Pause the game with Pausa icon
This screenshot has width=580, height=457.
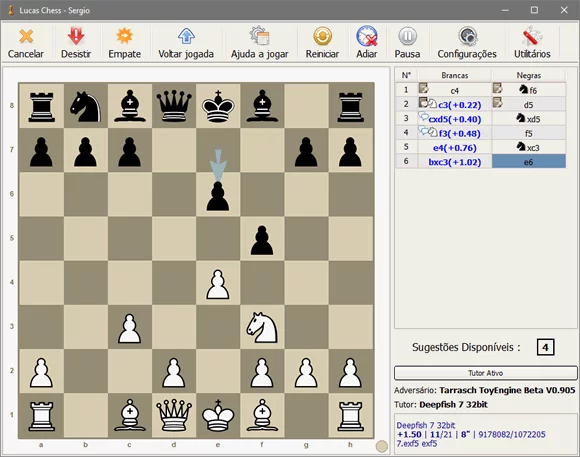(x=407, y=36)
